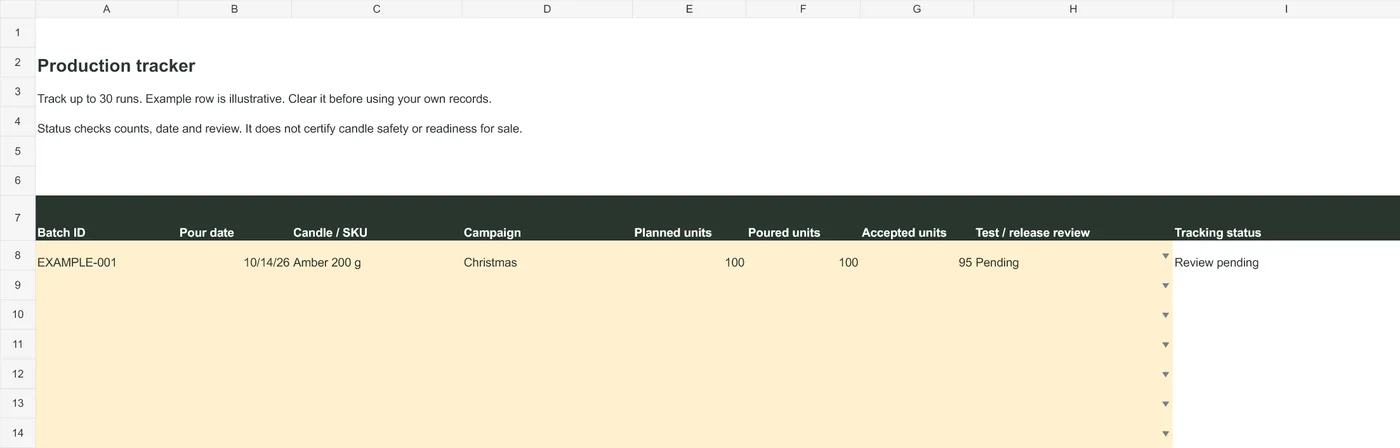Open the review dropdown arrow in row 13
This screenshot has width=1400, height=448.
pyautogui.click(x=1165, y=404)
